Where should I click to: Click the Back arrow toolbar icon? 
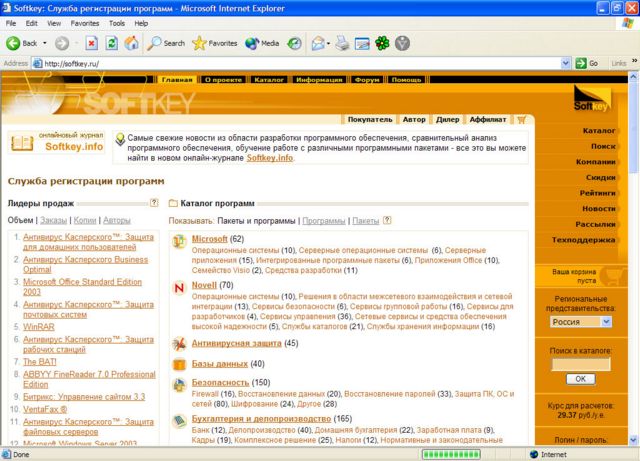pyautogui.click(x=13, y=43)
